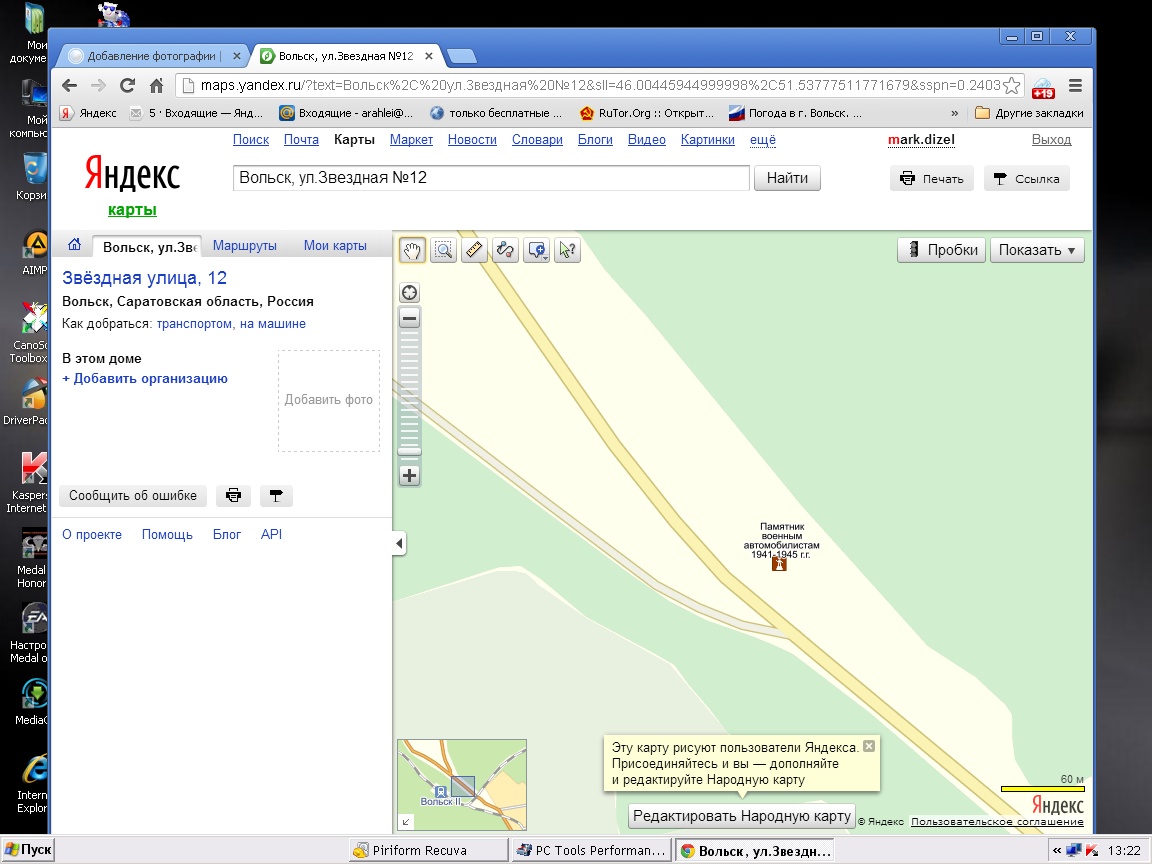Click the Chrome back arrow
This screenshot has width=1152, height=864.
click(70, 85)
